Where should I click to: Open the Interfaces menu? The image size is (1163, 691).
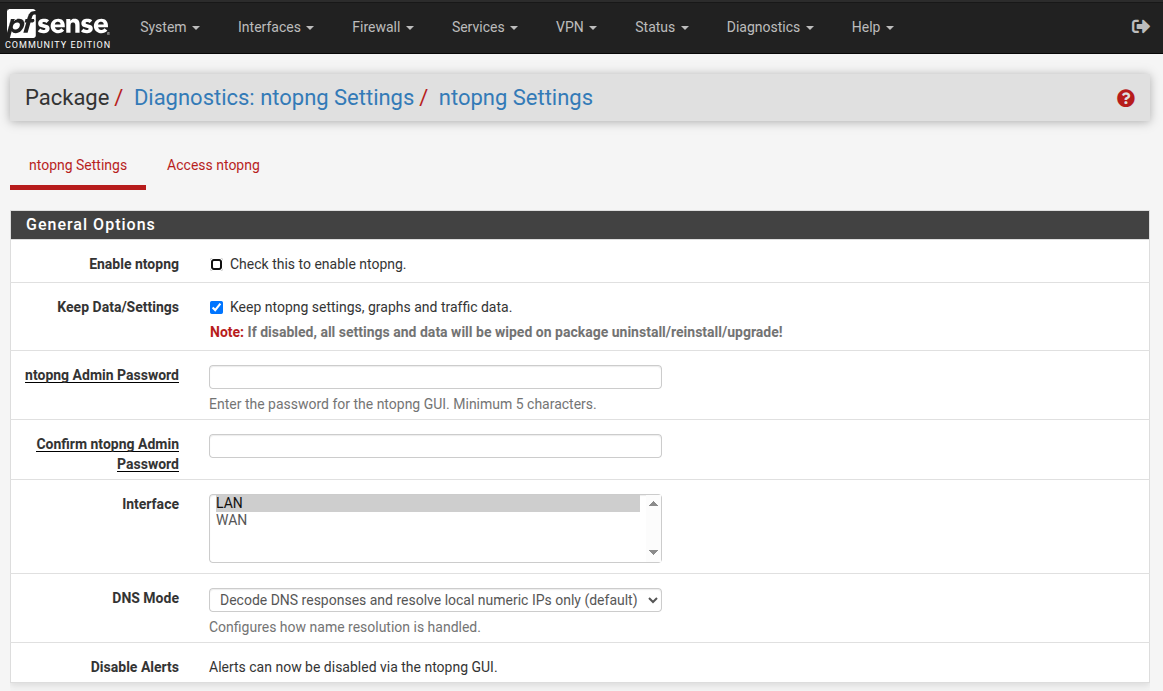[x=276, y=27]
